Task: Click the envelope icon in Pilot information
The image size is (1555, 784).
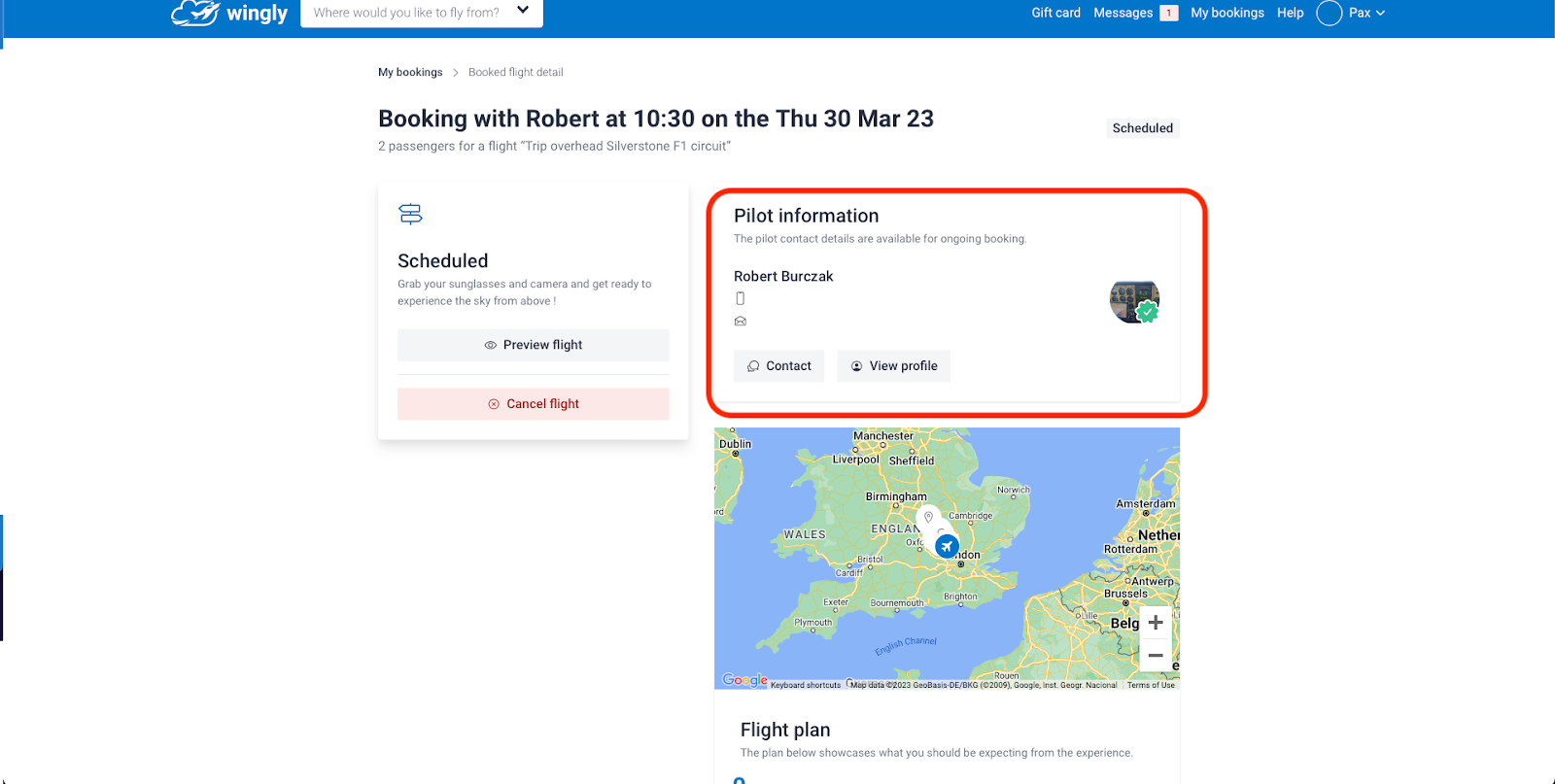Action: [x=741, y=322]
